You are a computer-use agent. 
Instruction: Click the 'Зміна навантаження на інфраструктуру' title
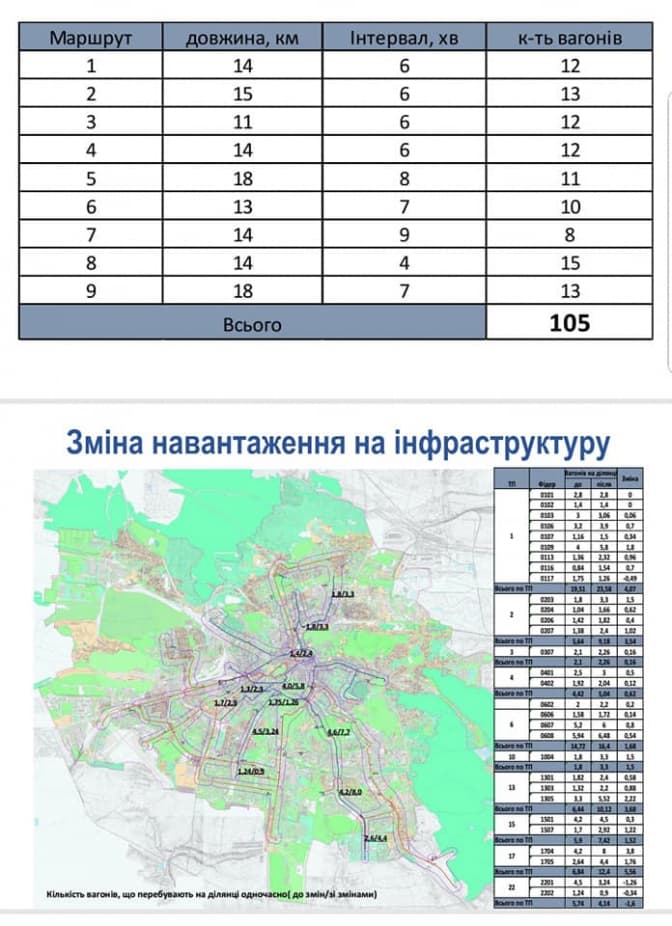tap(337, 443)
